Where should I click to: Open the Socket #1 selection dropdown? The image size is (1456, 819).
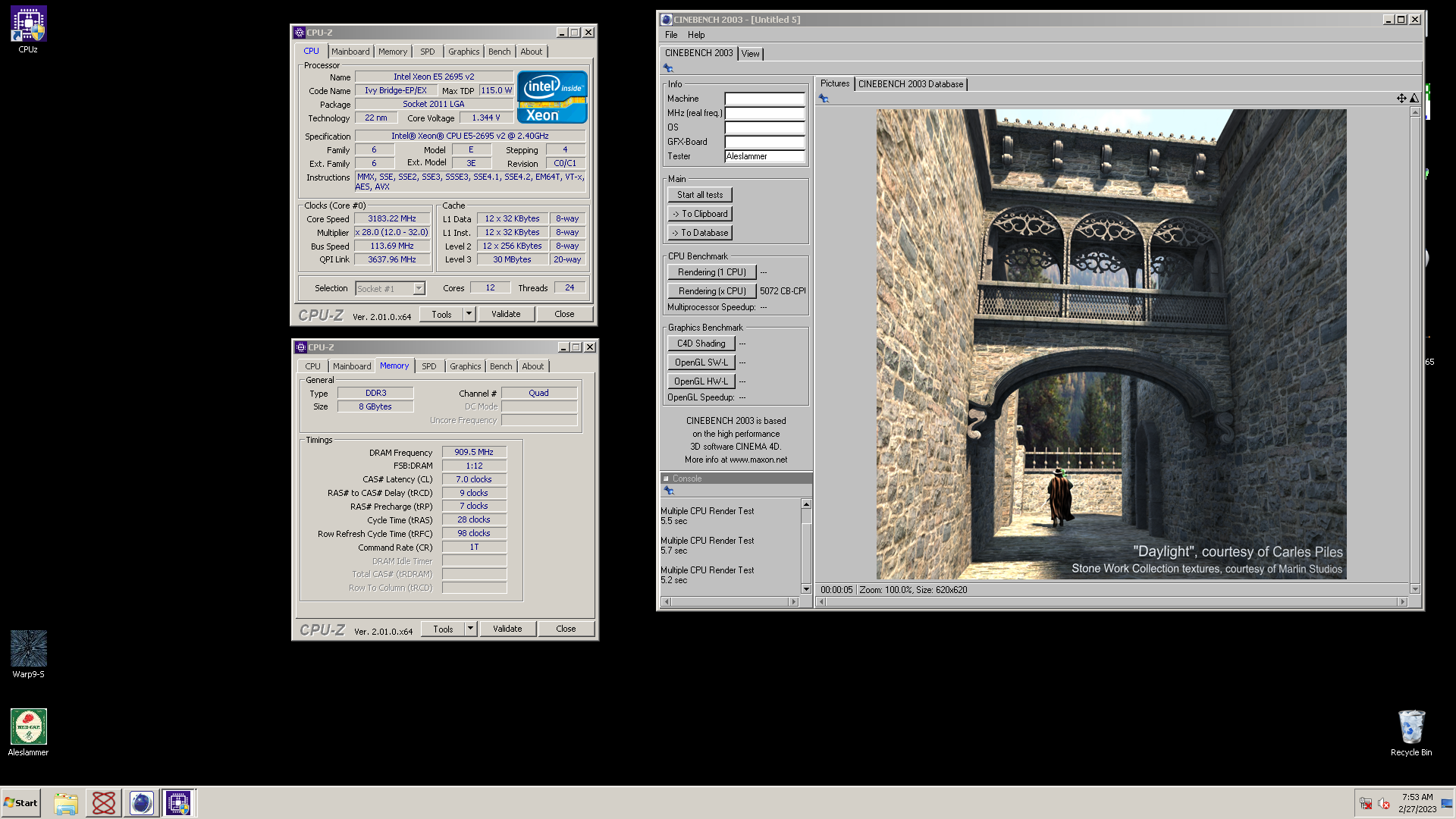pos(419,289)
